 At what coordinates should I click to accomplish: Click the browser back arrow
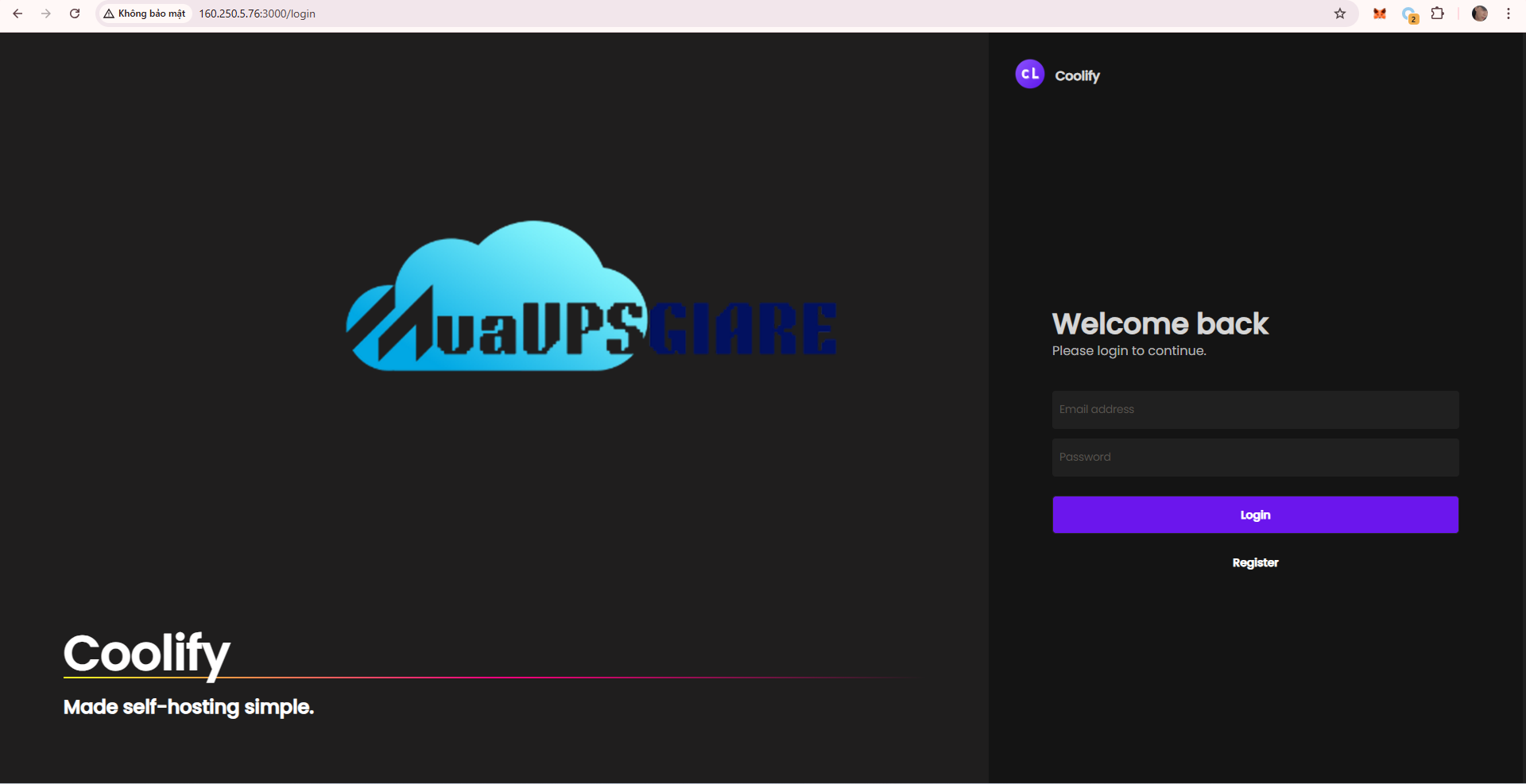tap(17, 14)
